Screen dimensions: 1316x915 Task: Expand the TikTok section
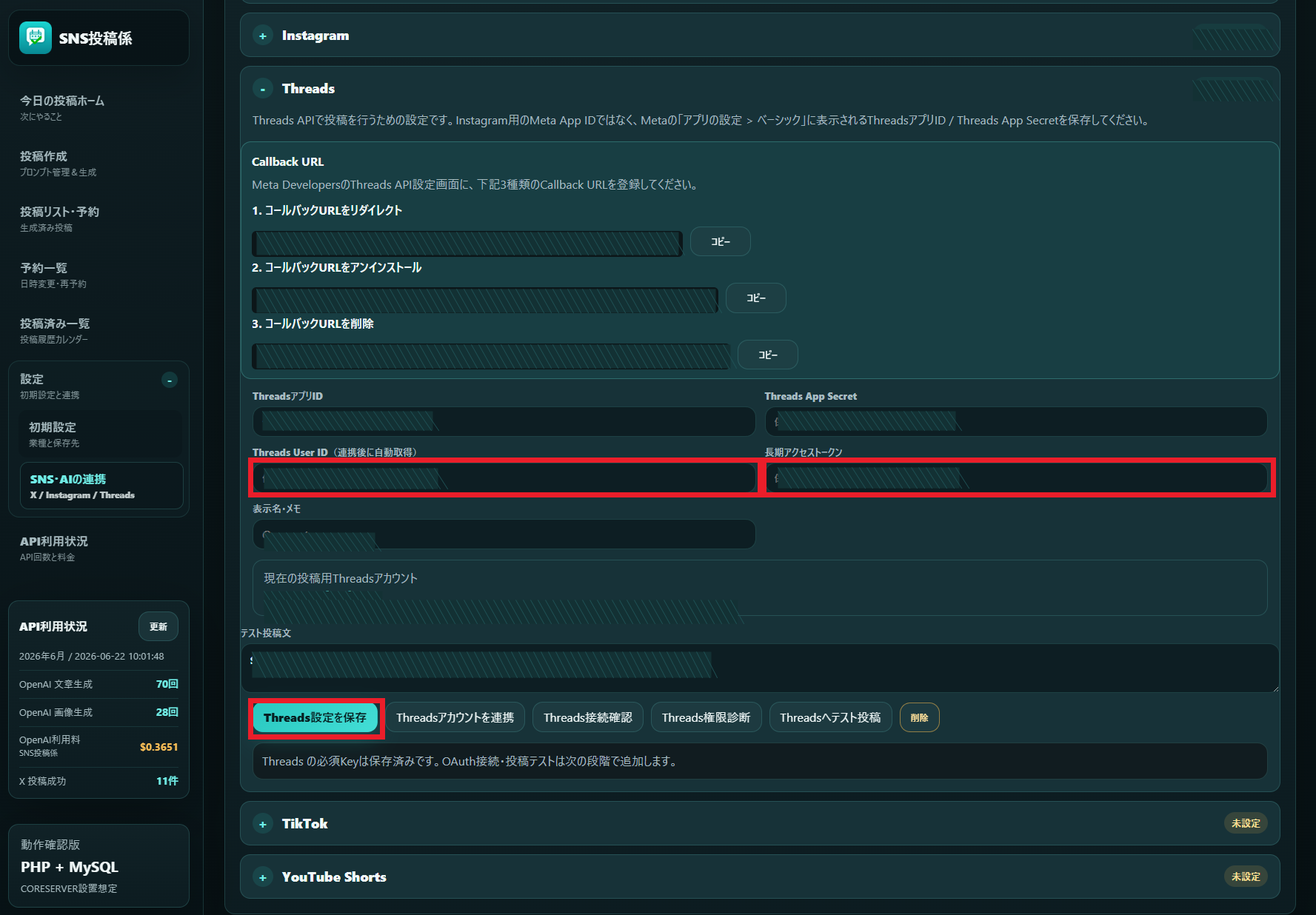[x=262, y=824]
